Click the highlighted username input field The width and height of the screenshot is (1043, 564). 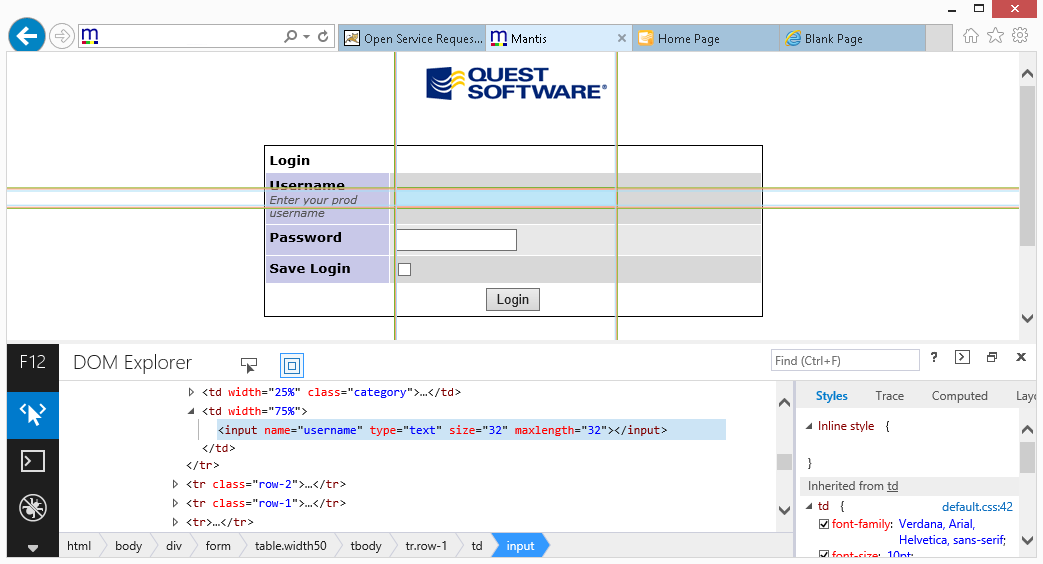[506, 198]
